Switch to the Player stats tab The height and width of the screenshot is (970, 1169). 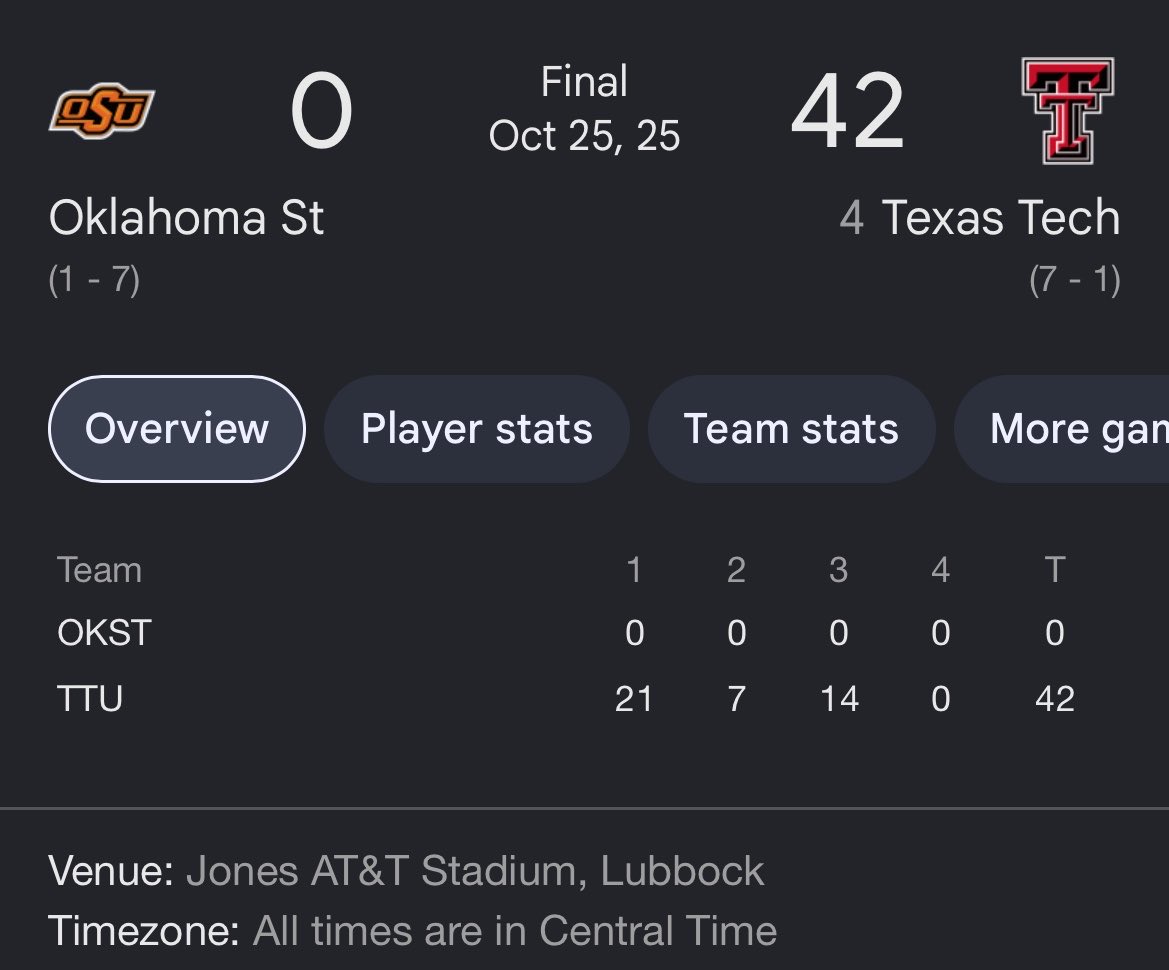pyautogui.click(x=476, y=429)
